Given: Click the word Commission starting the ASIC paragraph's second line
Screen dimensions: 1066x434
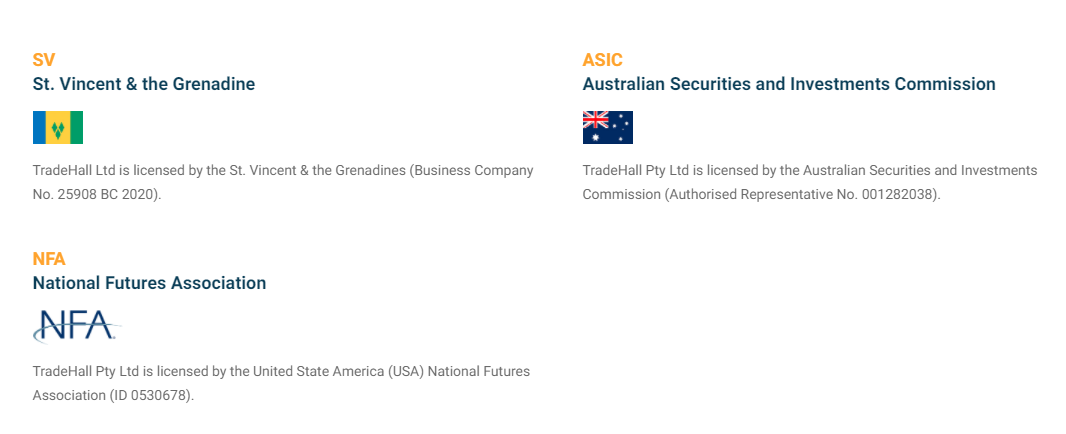Looking at the screenshot, I should [x=621, y=194].
